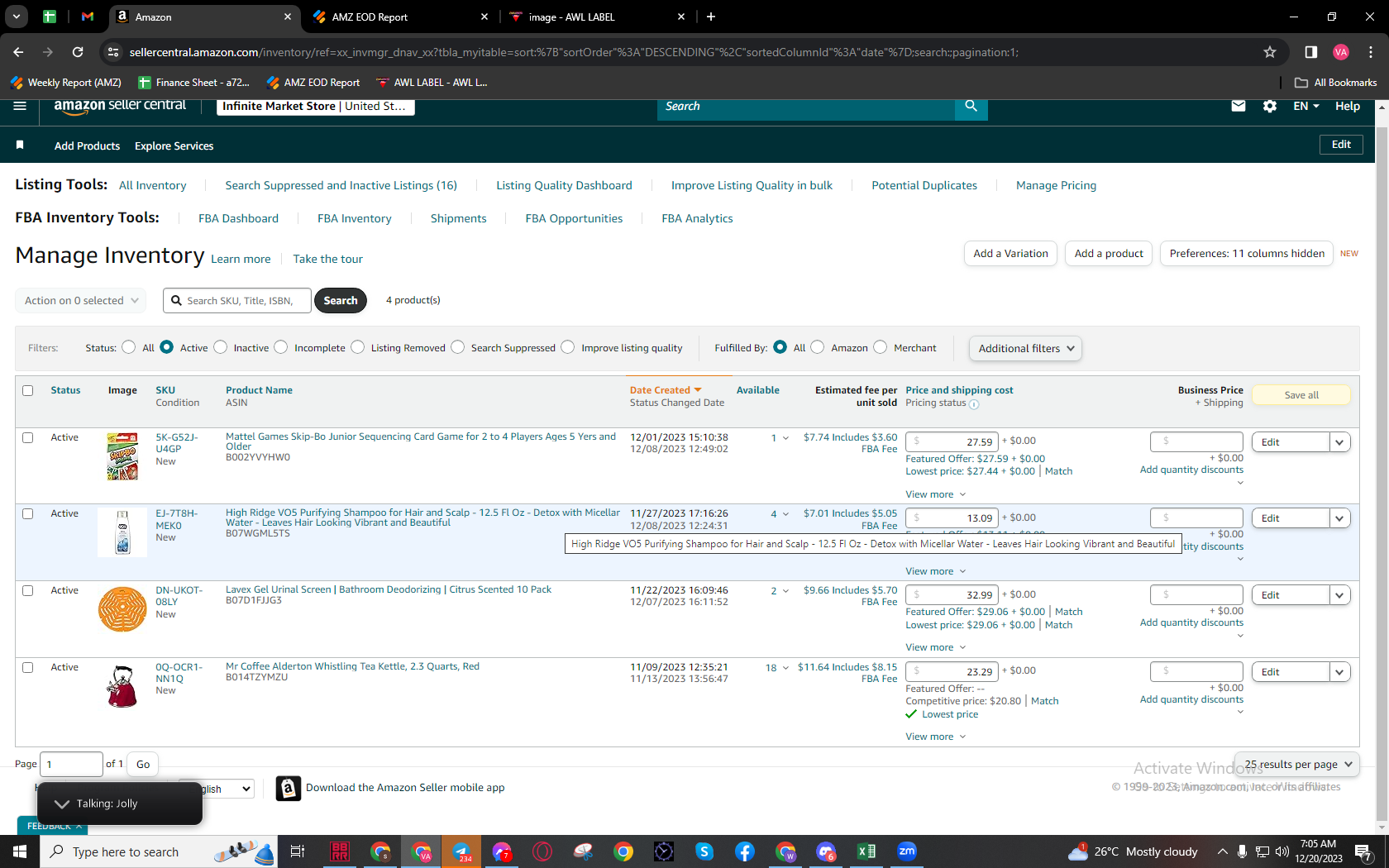1389x868 pixels.
Task: Open the Action on 0 selected dropdown
Action: [x=81, y=301]
